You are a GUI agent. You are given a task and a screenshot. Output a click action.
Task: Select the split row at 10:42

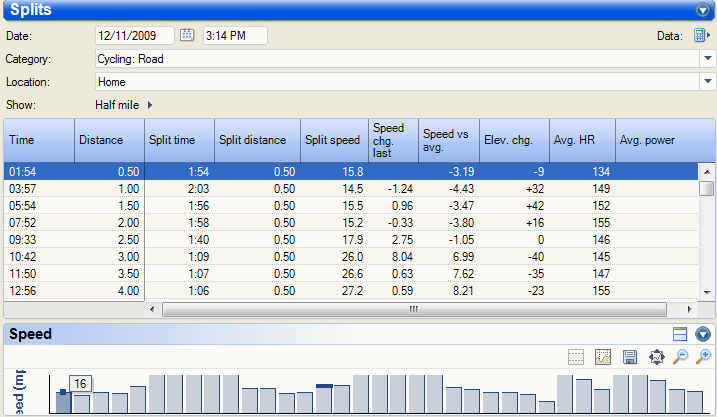pyautogui.click(x=351, y=257)
